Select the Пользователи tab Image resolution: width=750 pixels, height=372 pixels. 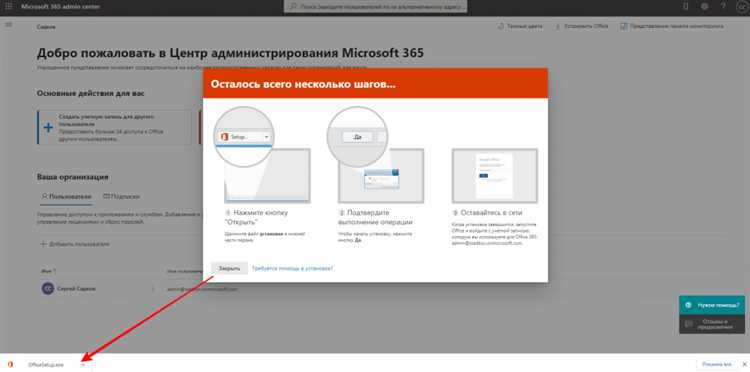pos(66,197)
